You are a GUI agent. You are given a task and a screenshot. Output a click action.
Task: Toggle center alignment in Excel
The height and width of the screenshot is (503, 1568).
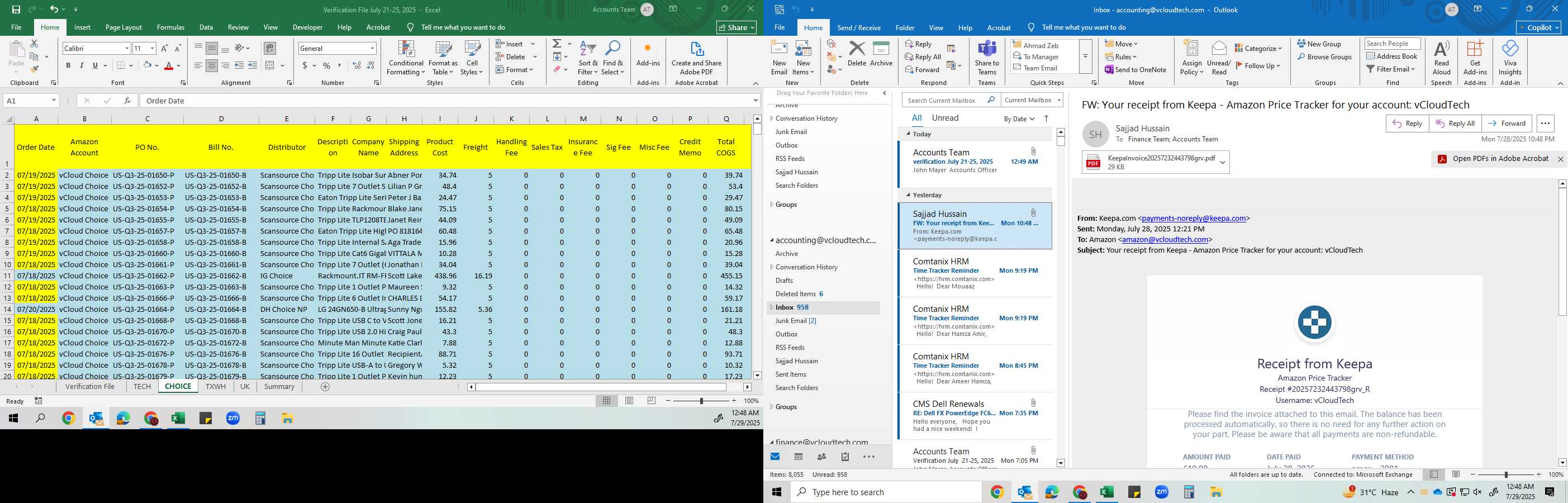click(211, 65)
